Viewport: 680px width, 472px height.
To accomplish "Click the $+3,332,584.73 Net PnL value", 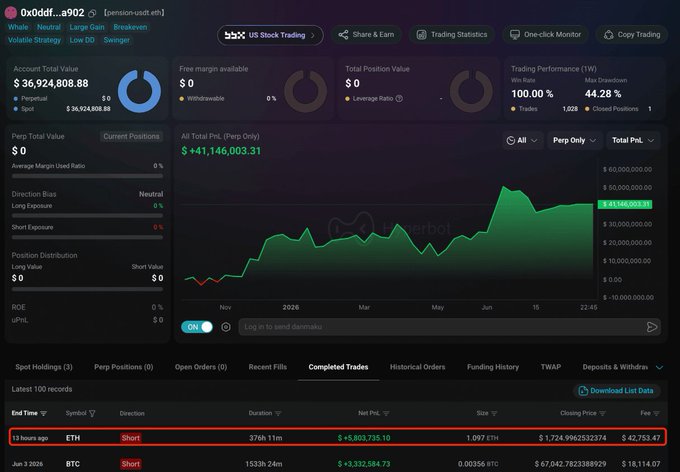I will coord(364,464).
